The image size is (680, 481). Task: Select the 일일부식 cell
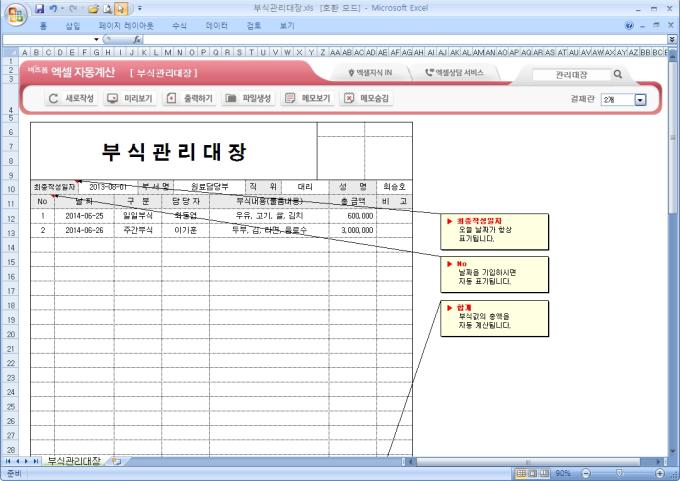coord(137,216)
